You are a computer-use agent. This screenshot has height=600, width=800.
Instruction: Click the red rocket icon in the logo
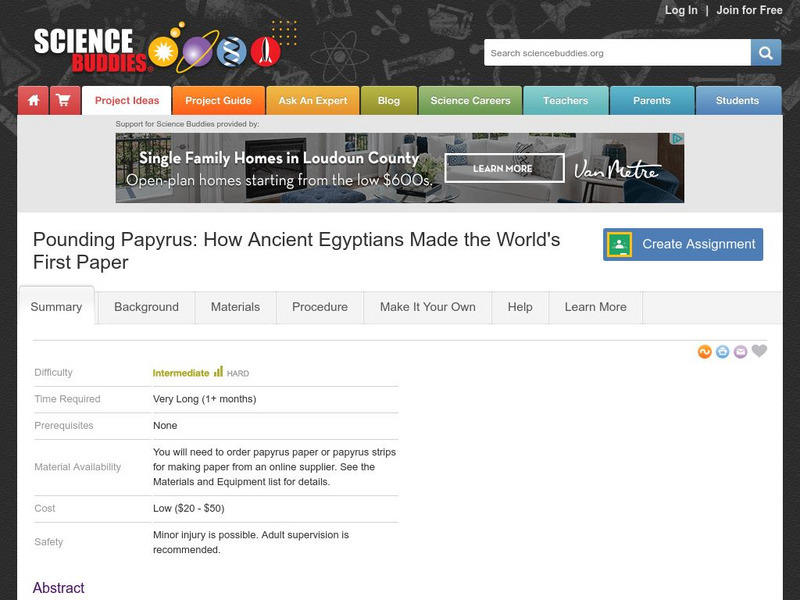coord(262,49)
